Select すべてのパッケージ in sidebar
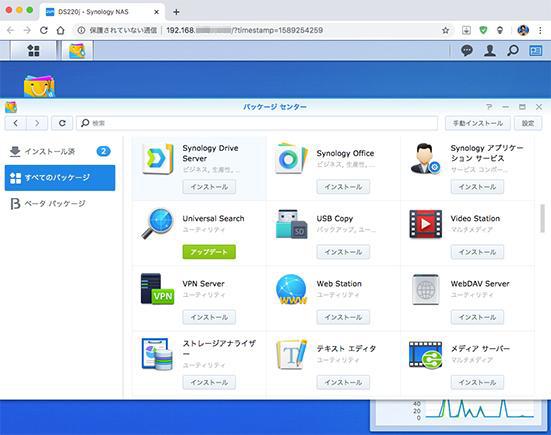Image resolution: width=551 pixels, height=435 pixels. point(60,178)
